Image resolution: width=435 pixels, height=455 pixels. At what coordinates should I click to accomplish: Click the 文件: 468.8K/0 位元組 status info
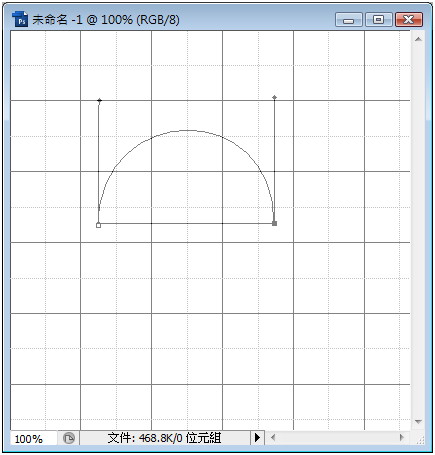tap(164, 438)
